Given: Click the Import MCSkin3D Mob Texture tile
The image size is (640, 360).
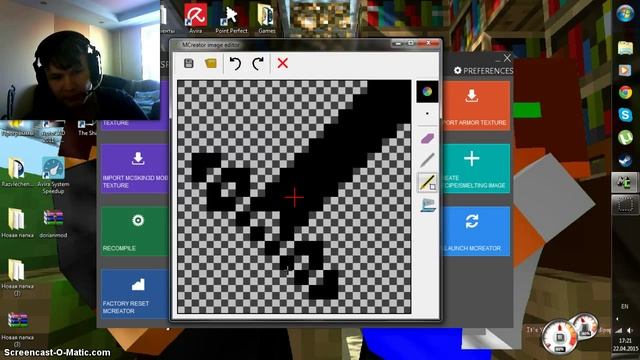Looking at the screenshot, I should click(x=135, y=169).
